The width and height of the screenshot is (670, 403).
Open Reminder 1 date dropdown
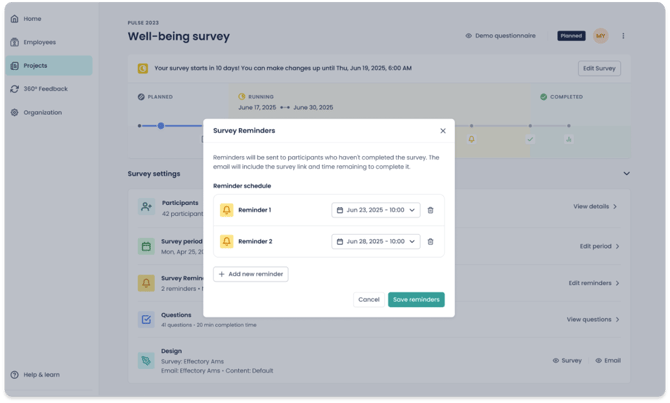pyautogui.click(x=376, y=210)
